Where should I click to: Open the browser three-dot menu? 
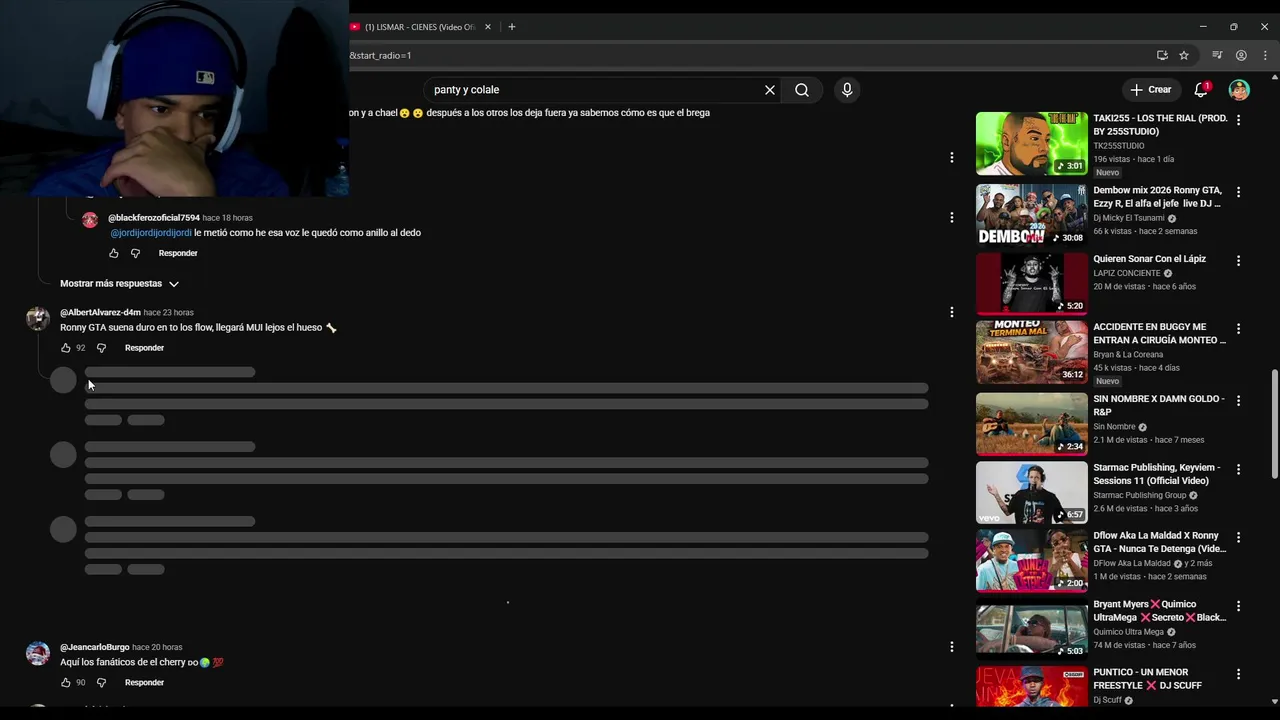pos(1265,55)
